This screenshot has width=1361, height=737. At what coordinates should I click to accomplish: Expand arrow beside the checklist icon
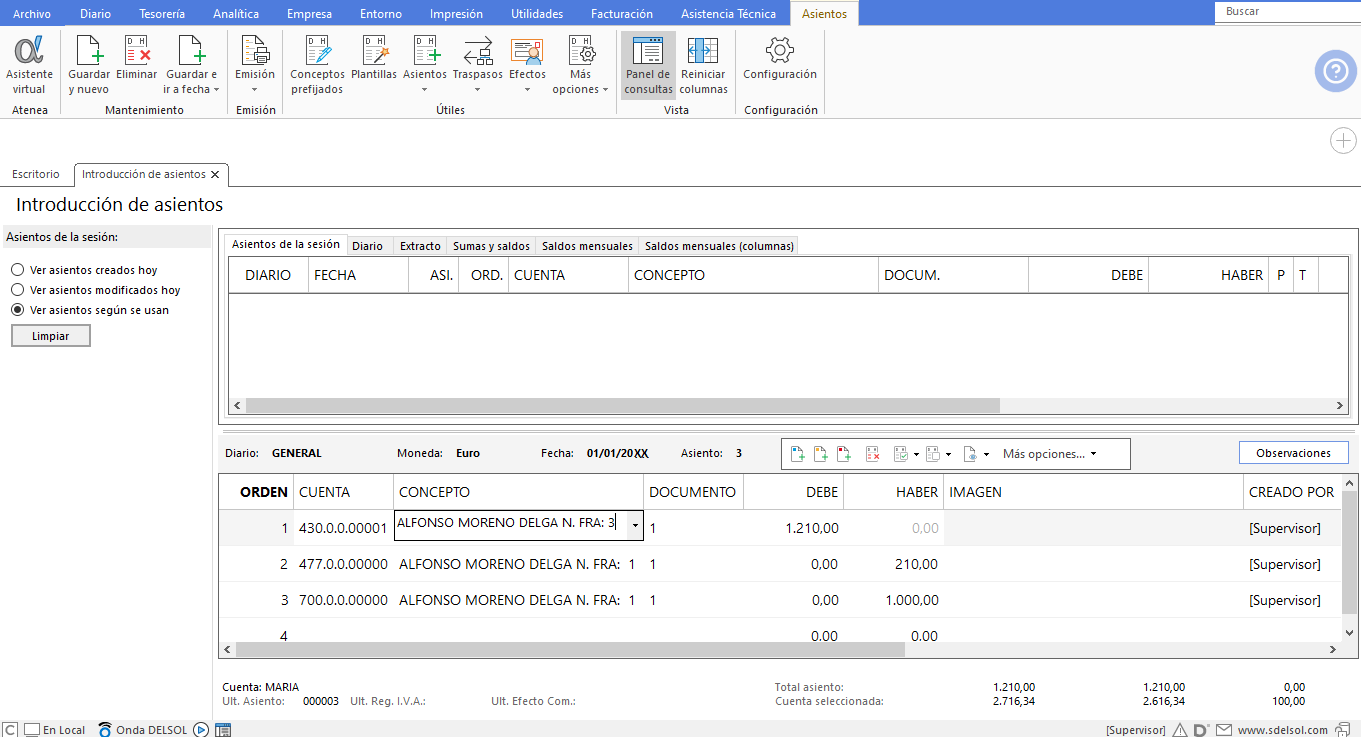pos(917,454)
